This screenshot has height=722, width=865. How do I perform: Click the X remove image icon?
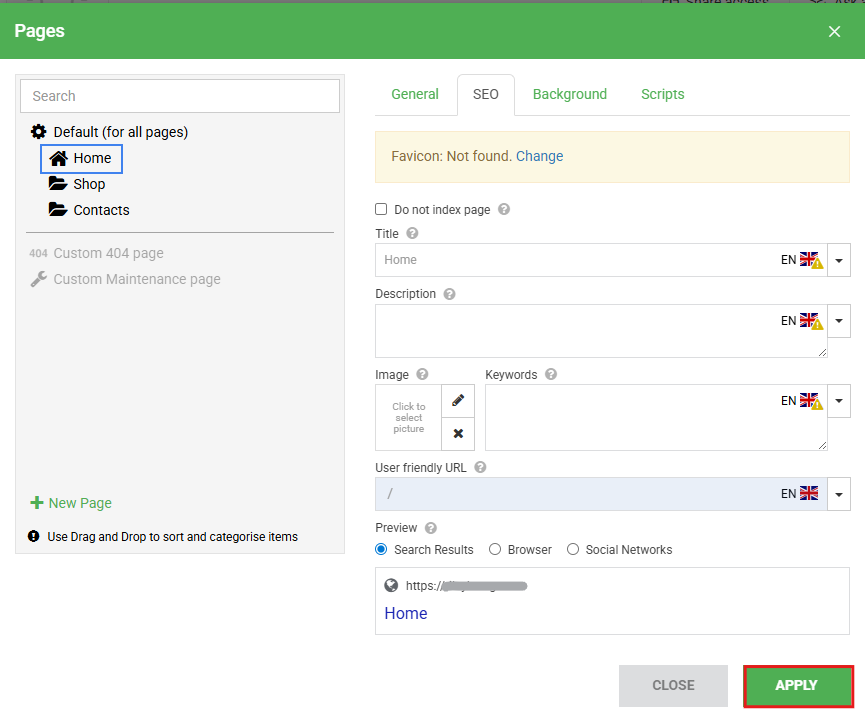tap(458, 434)
